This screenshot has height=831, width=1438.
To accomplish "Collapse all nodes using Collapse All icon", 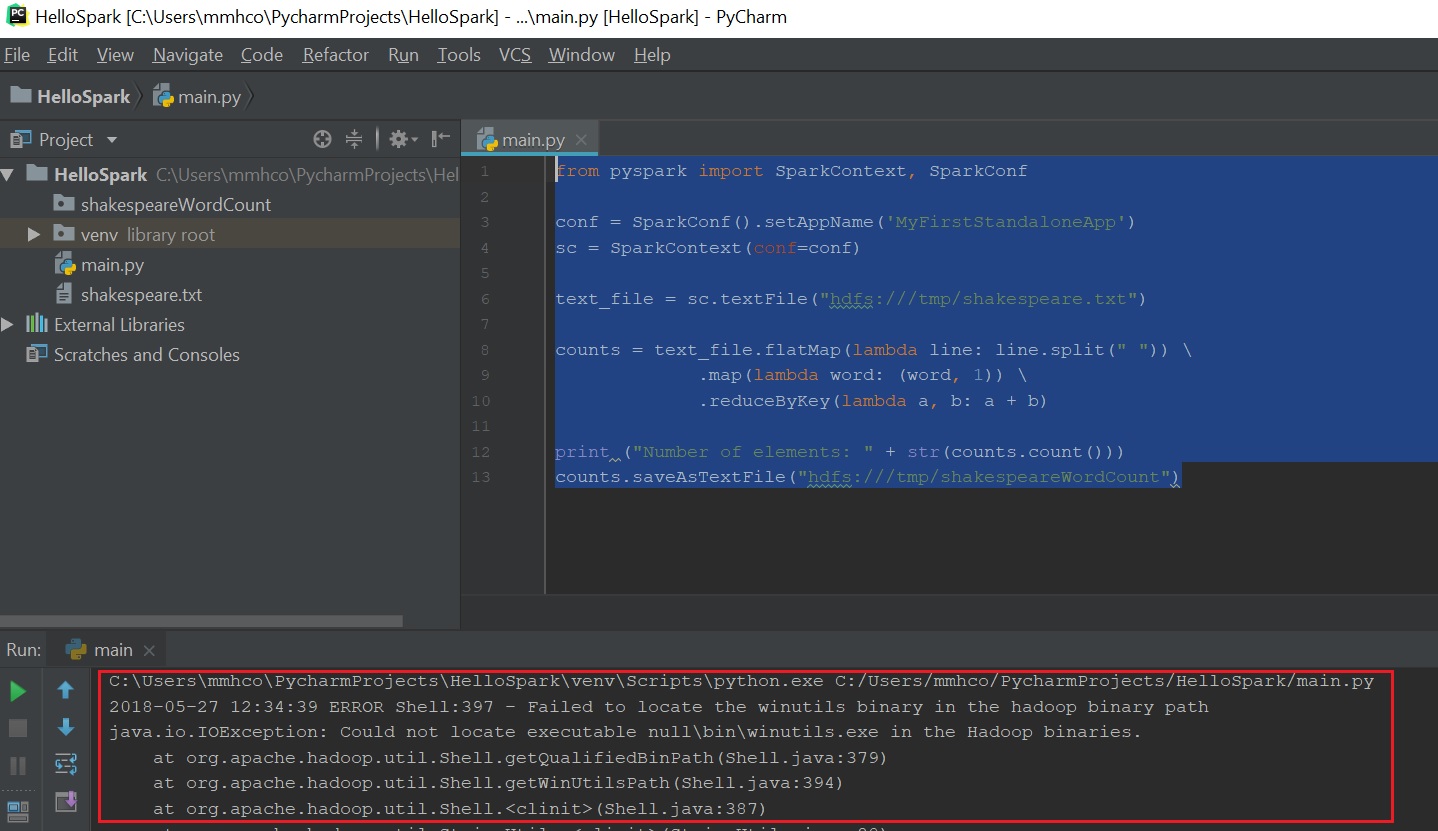I will [x=354, y=138].
